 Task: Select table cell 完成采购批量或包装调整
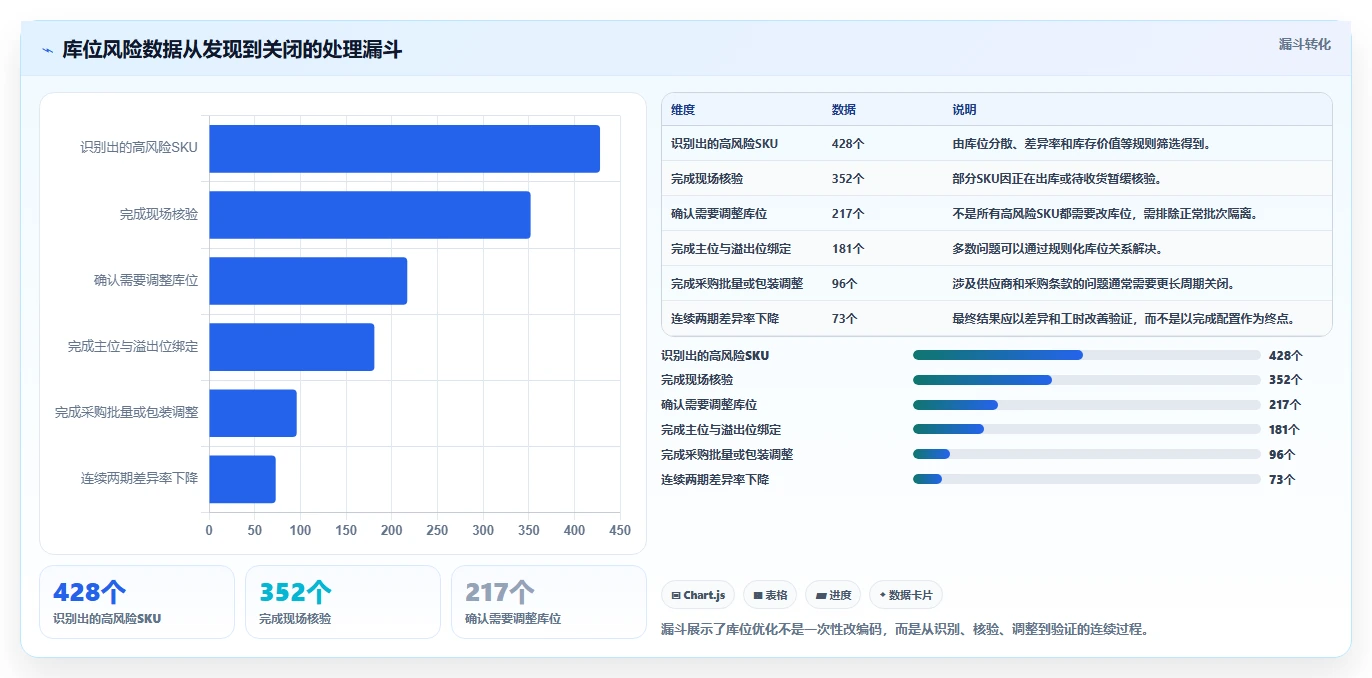pos(737,284)
